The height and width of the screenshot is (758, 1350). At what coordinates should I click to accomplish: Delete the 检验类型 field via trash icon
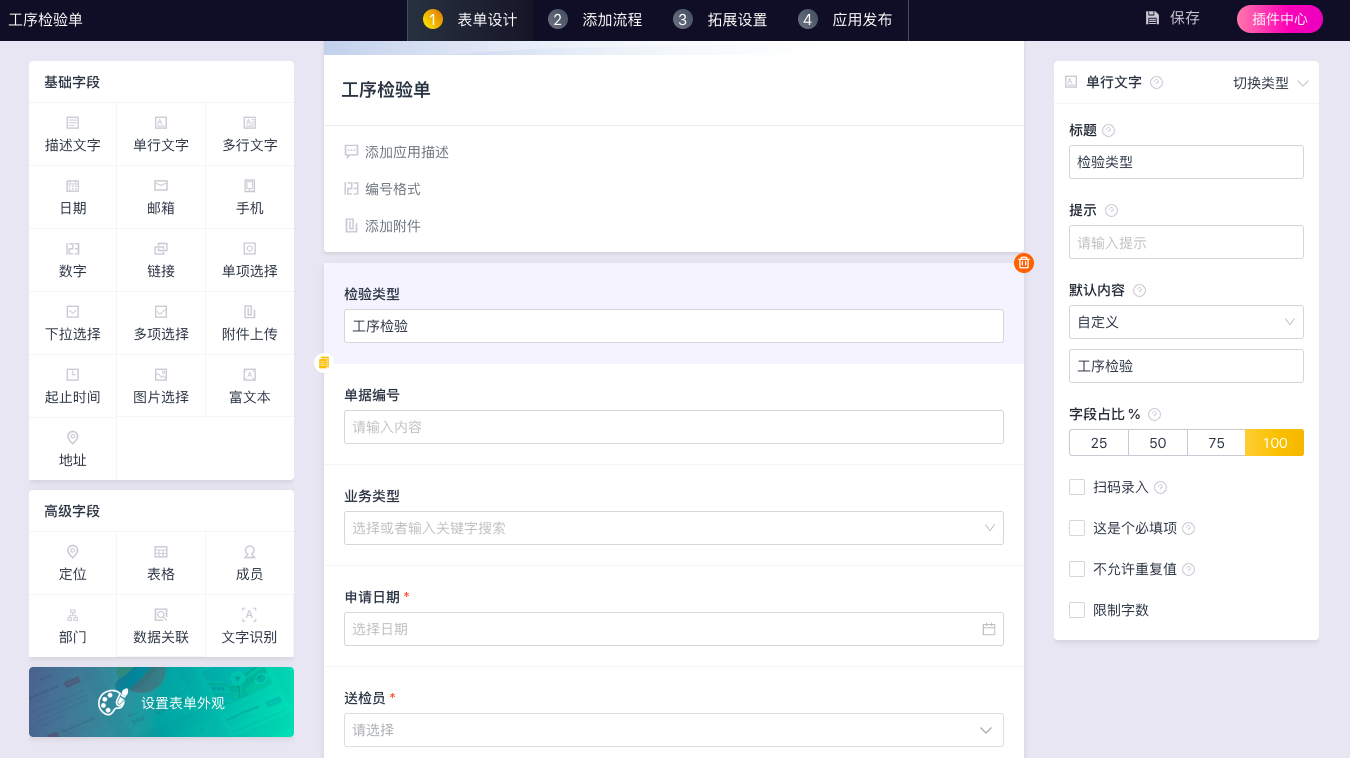[1024, 263]
